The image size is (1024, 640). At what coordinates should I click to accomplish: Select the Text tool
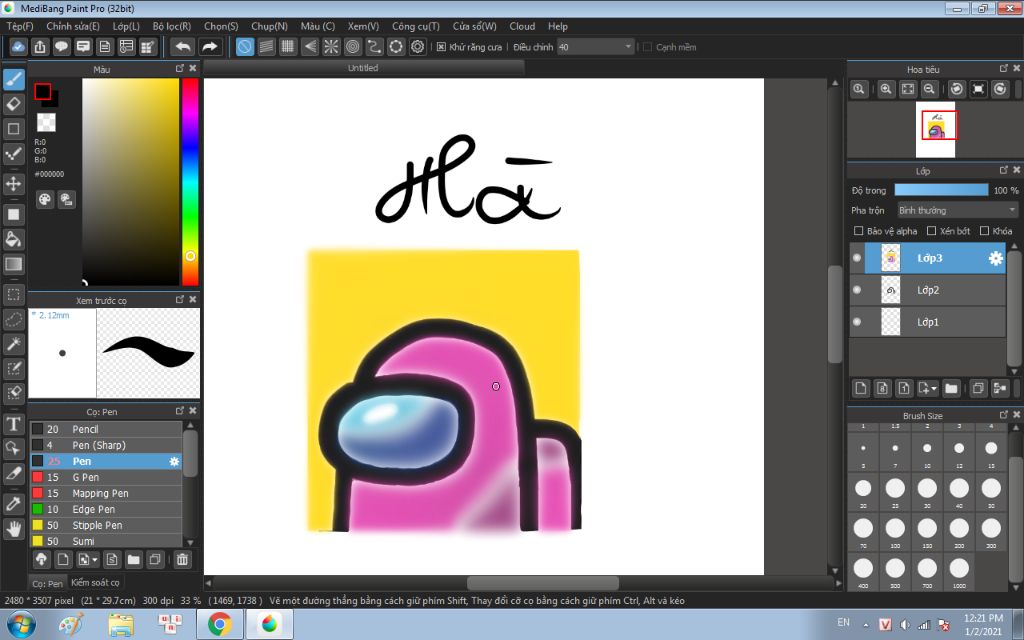(14, 424)
